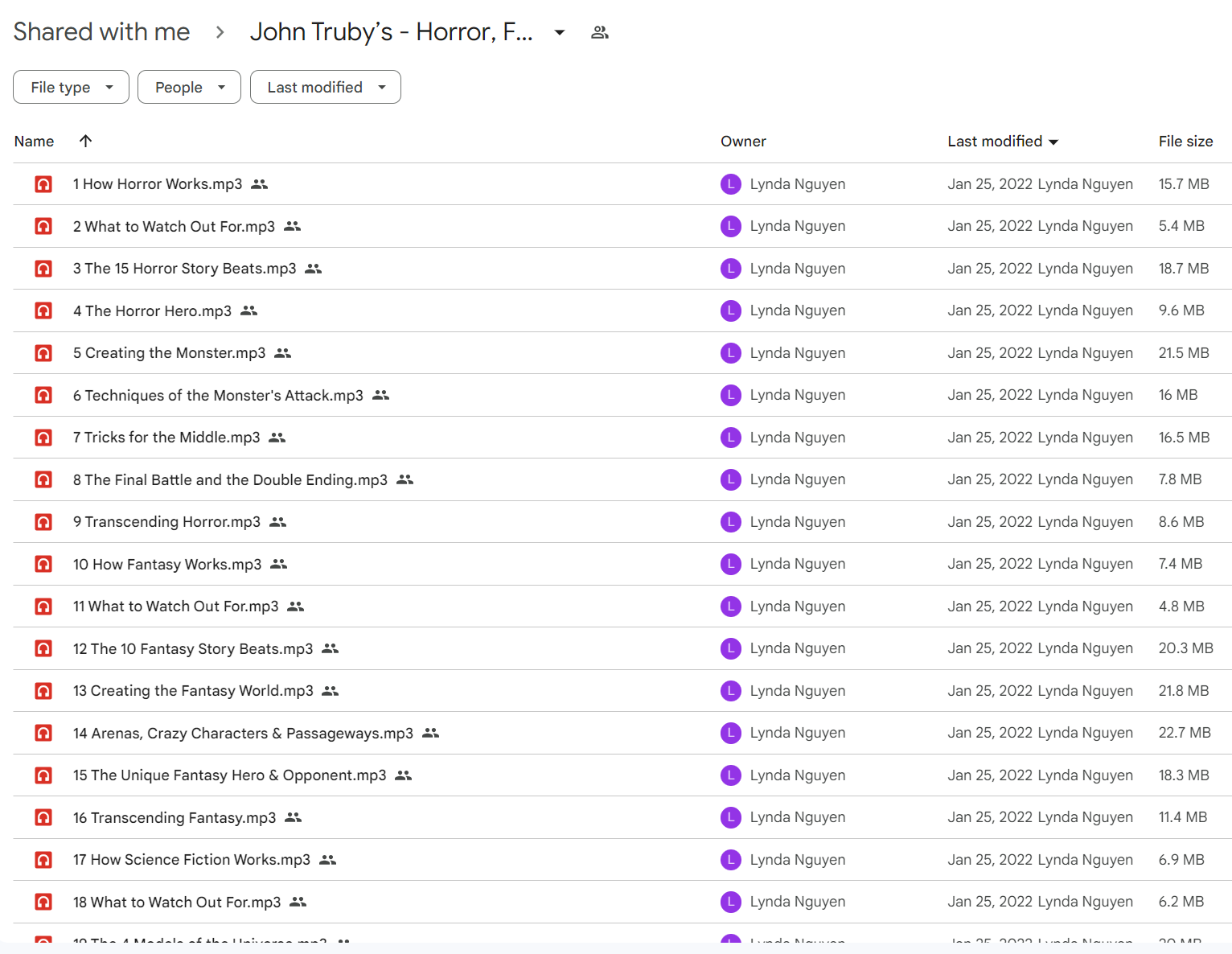1232x954 pixels.
Task: Click shared icon next to 15 The Unique Fantasy Hero & Opponent.mp3
Action: [x=403, y=775]
